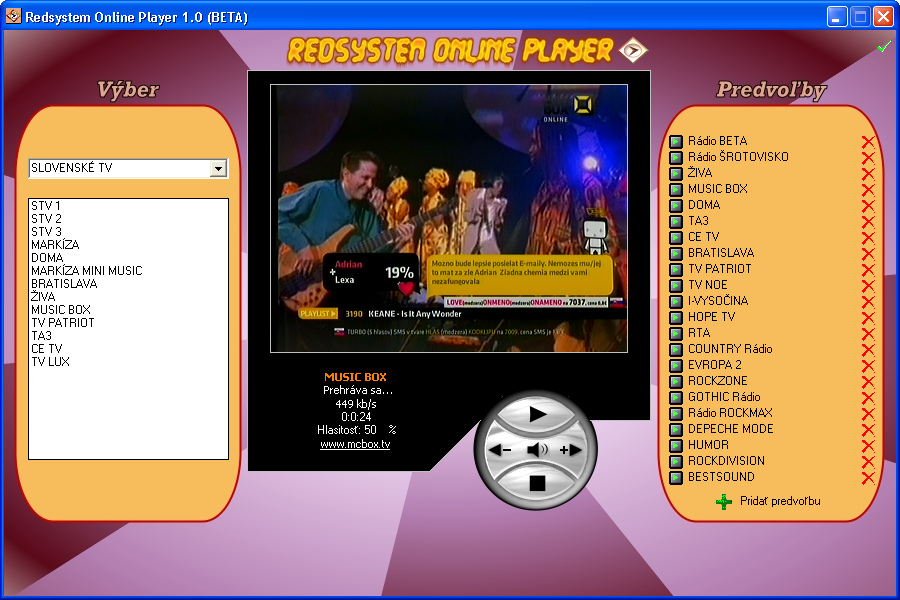
Task: Select STV 1 in the channel list
Action: [46, 206]
